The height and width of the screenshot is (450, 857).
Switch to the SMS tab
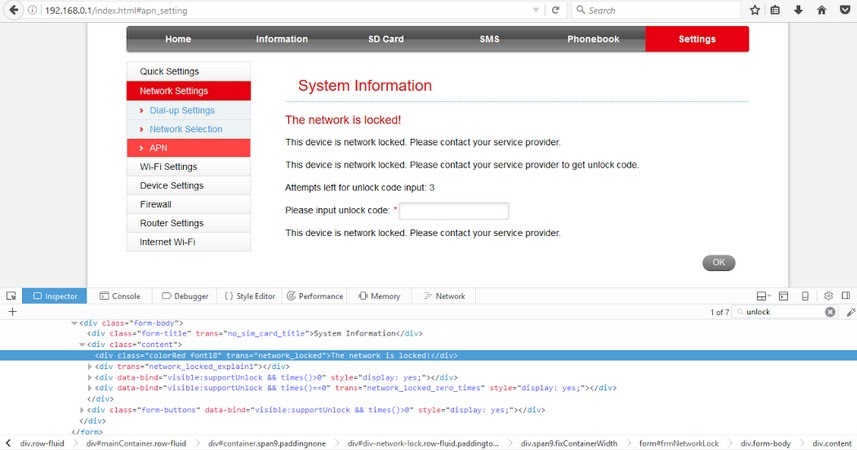[x=489, y=39]
